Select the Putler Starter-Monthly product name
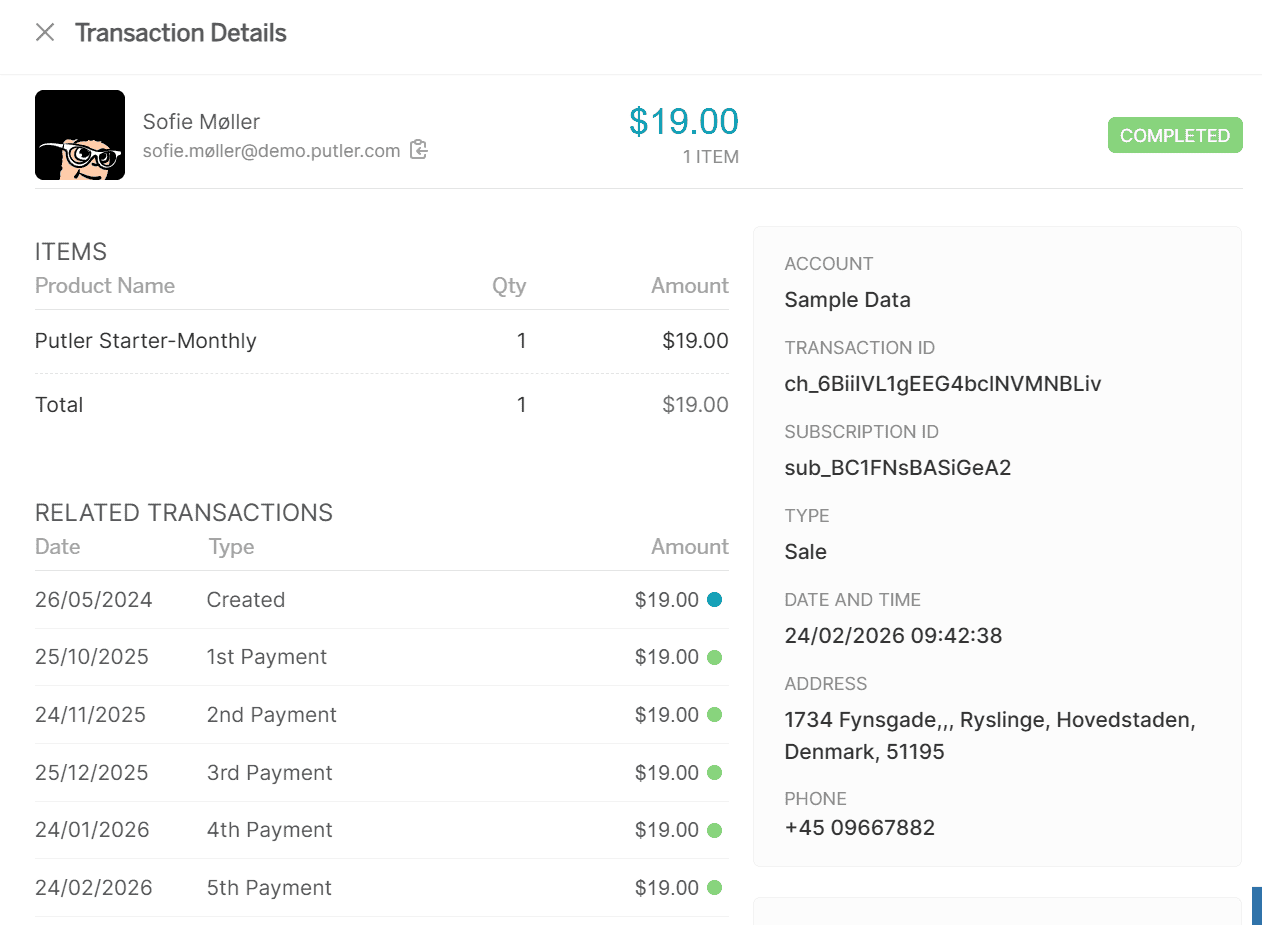Viewport: 1262px width, 925px height. [145, 340]
